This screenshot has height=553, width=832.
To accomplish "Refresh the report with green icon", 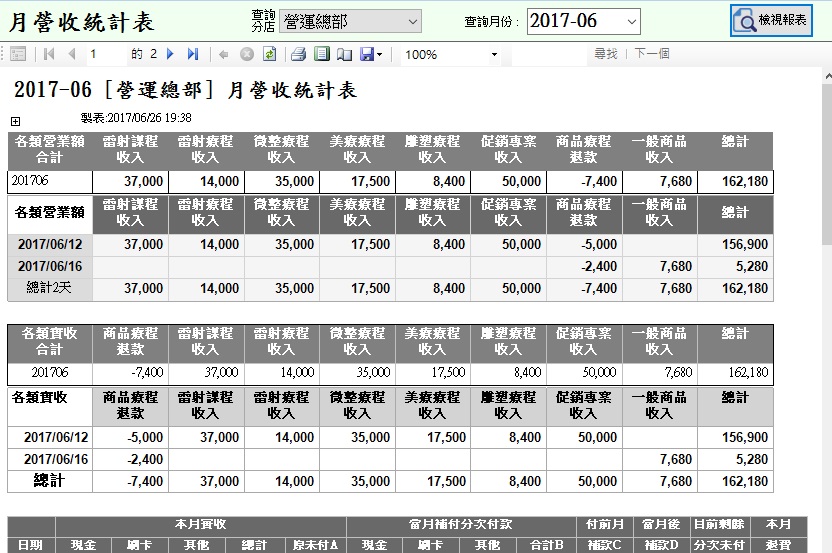I will (270, 54).
